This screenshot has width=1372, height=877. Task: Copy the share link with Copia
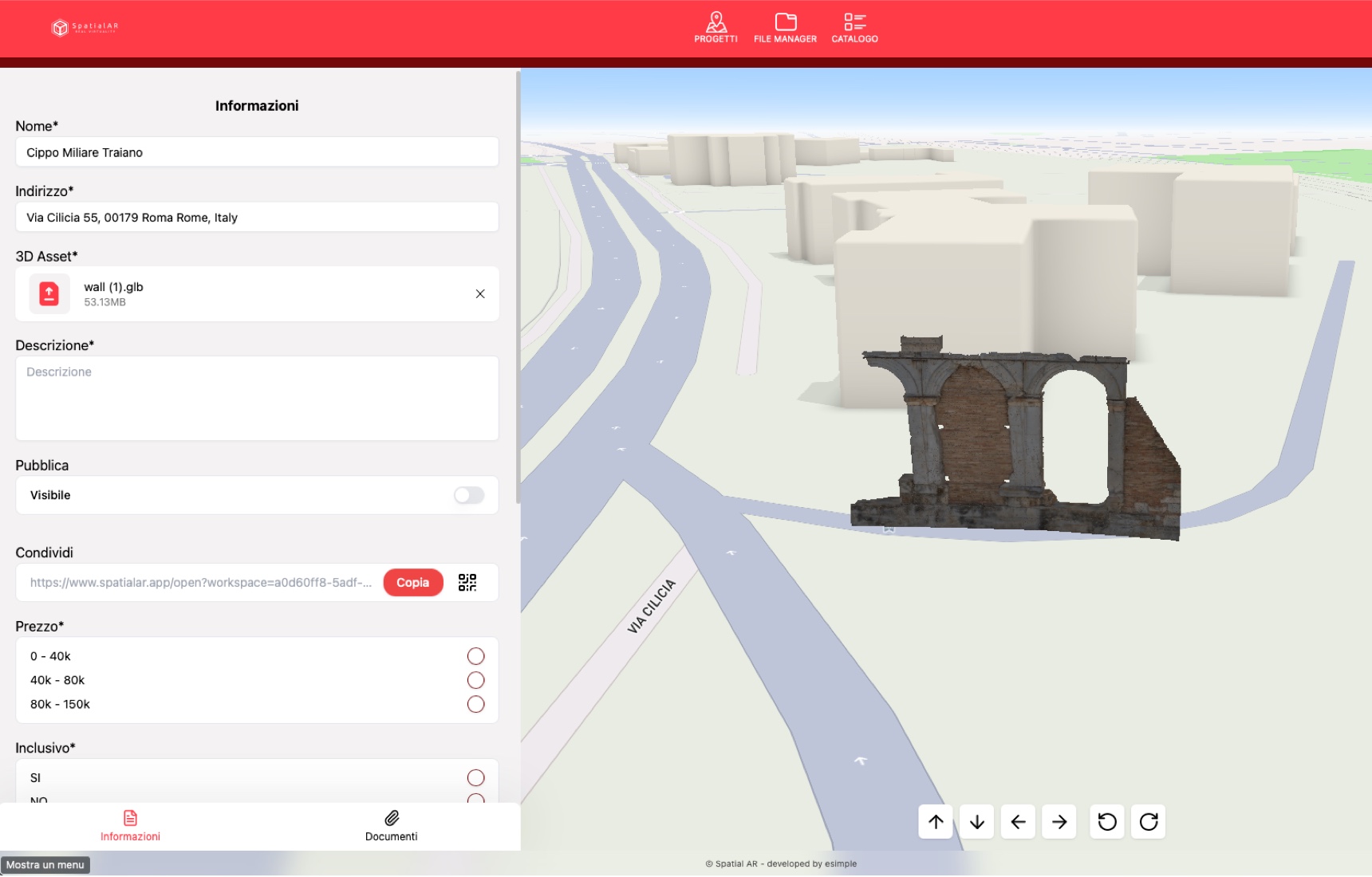pyautogui.click(x=413, y=583)
